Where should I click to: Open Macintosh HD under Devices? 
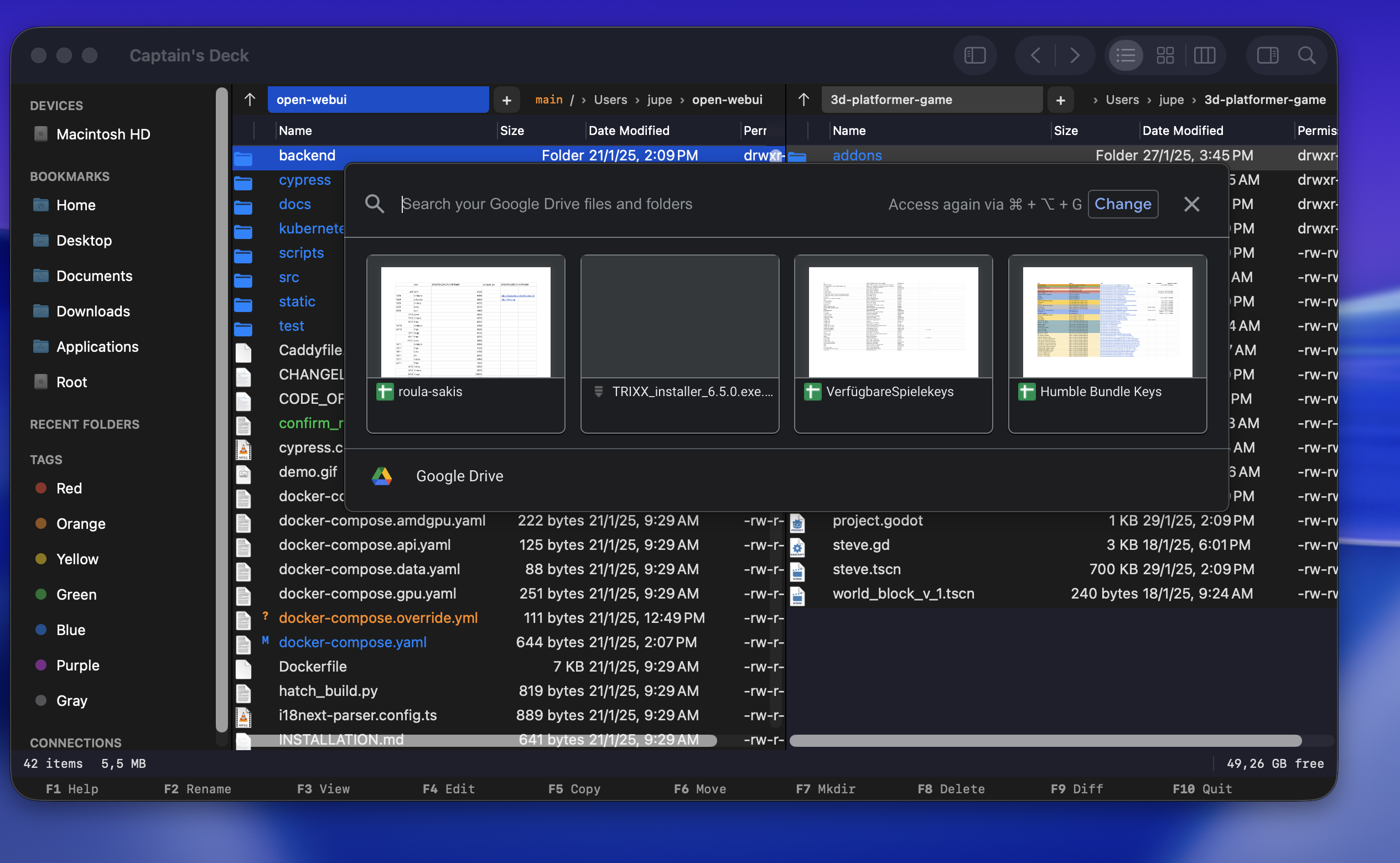pos(103,133)
